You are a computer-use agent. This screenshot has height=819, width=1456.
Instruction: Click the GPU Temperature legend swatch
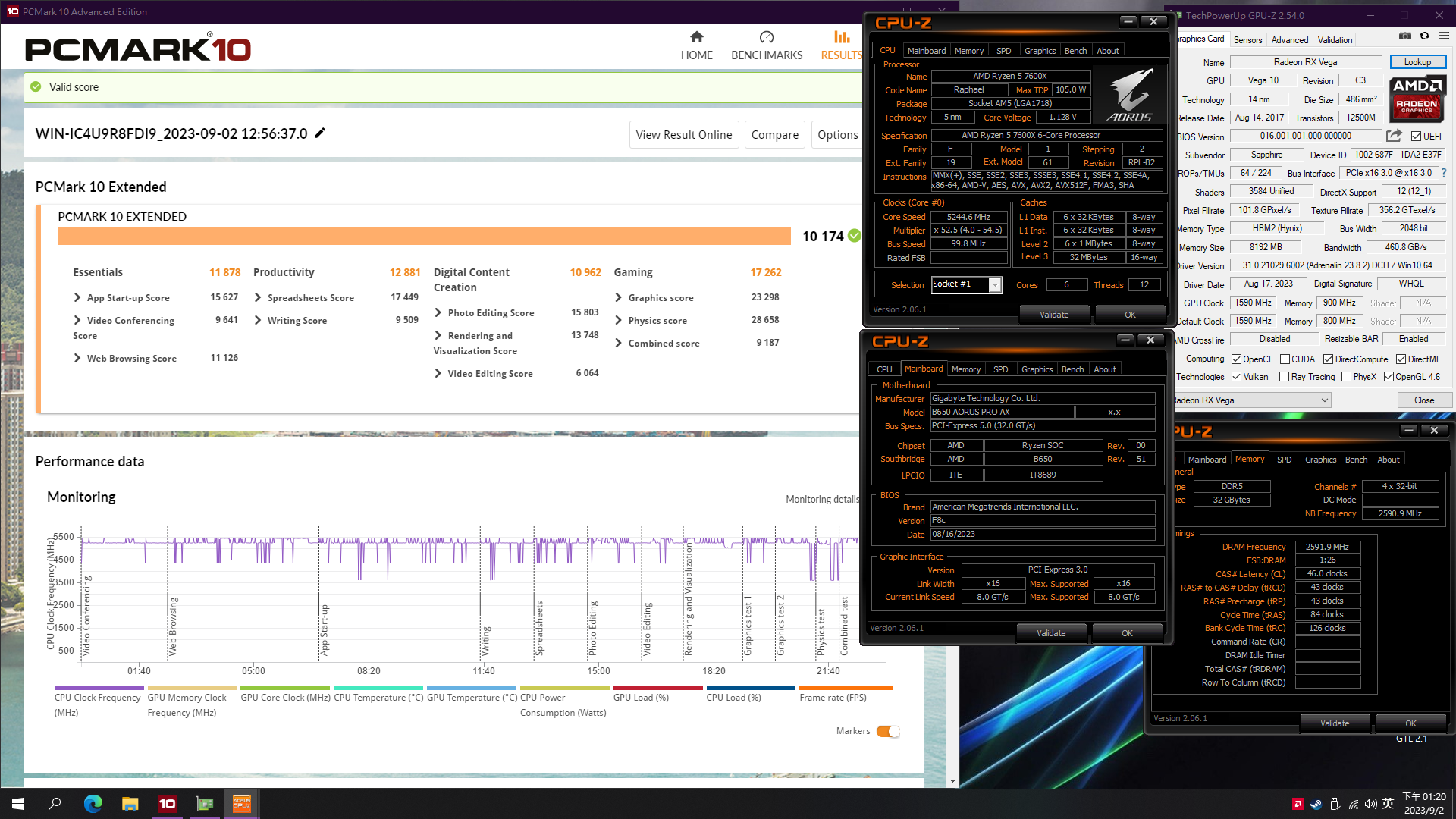tap(472, 689)
